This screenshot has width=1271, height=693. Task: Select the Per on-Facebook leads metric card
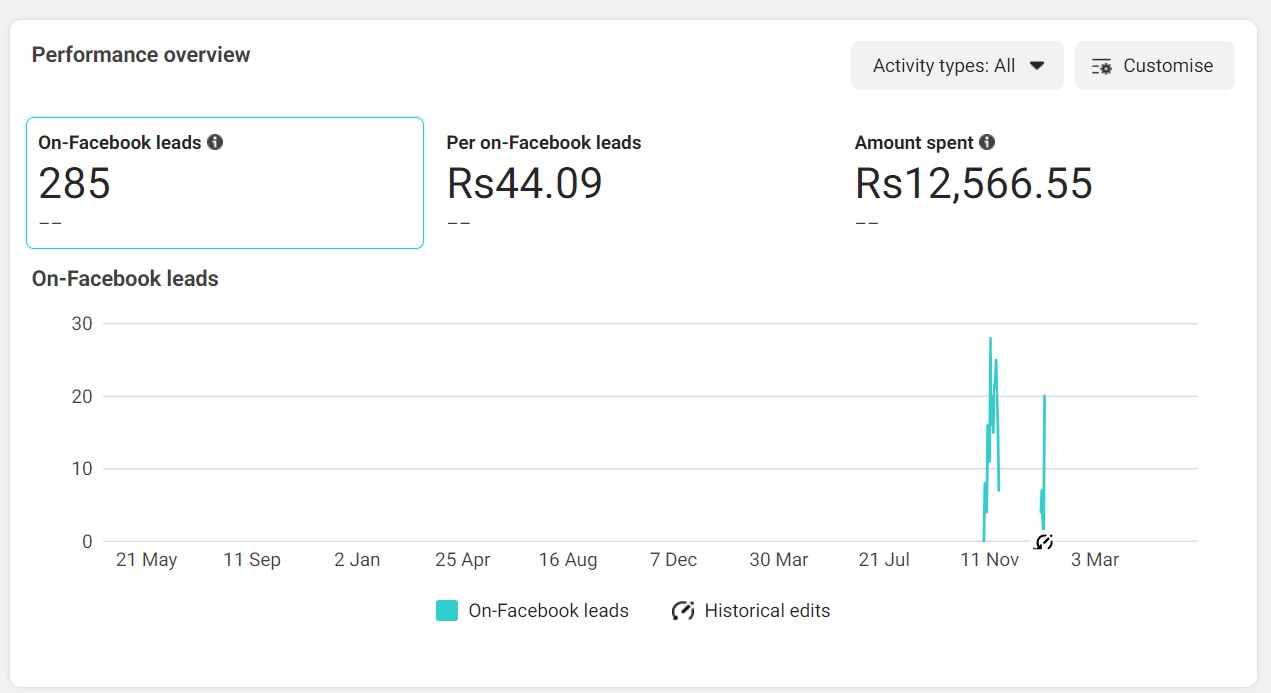click(632, 183)
